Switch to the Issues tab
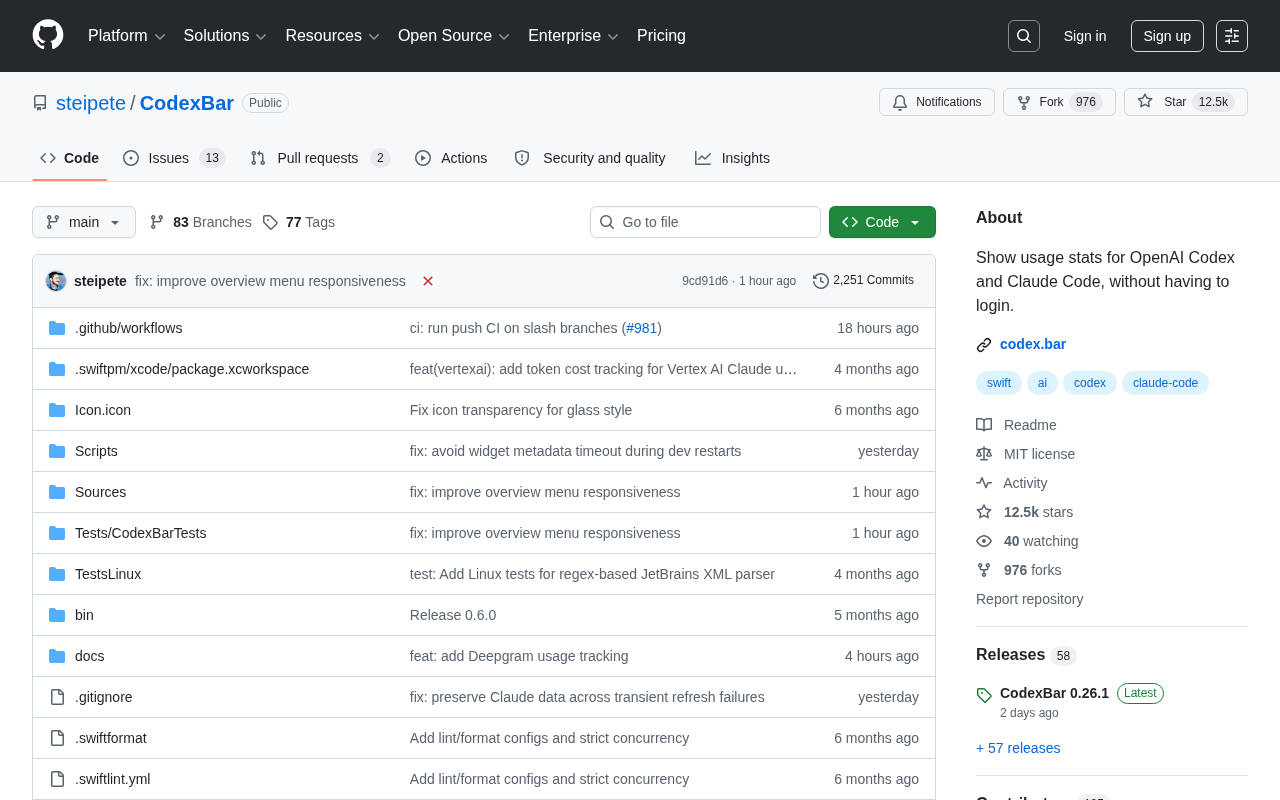This screenshot has width=1280, height=800. click(174, 158)
